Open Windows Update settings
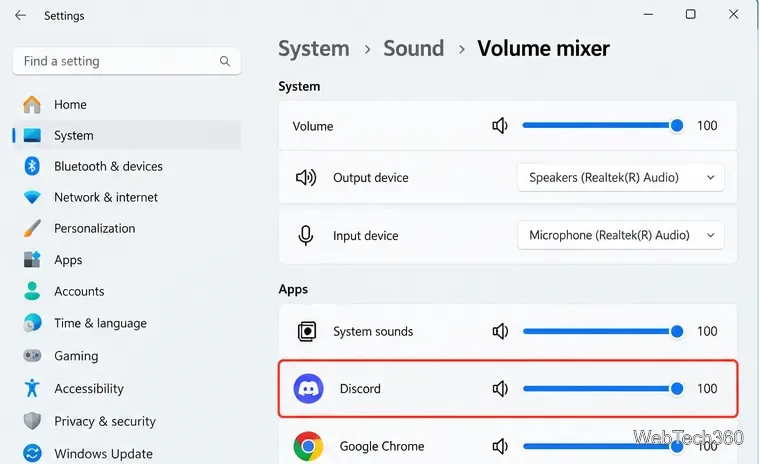760x464 pixels. click(127, 453)
